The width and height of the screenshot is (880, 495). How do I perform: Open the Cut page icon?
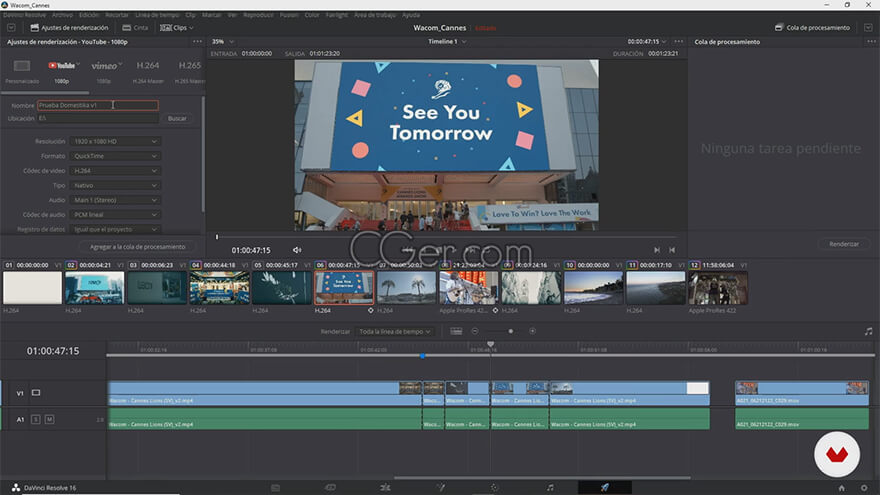(x=330, y=488)
